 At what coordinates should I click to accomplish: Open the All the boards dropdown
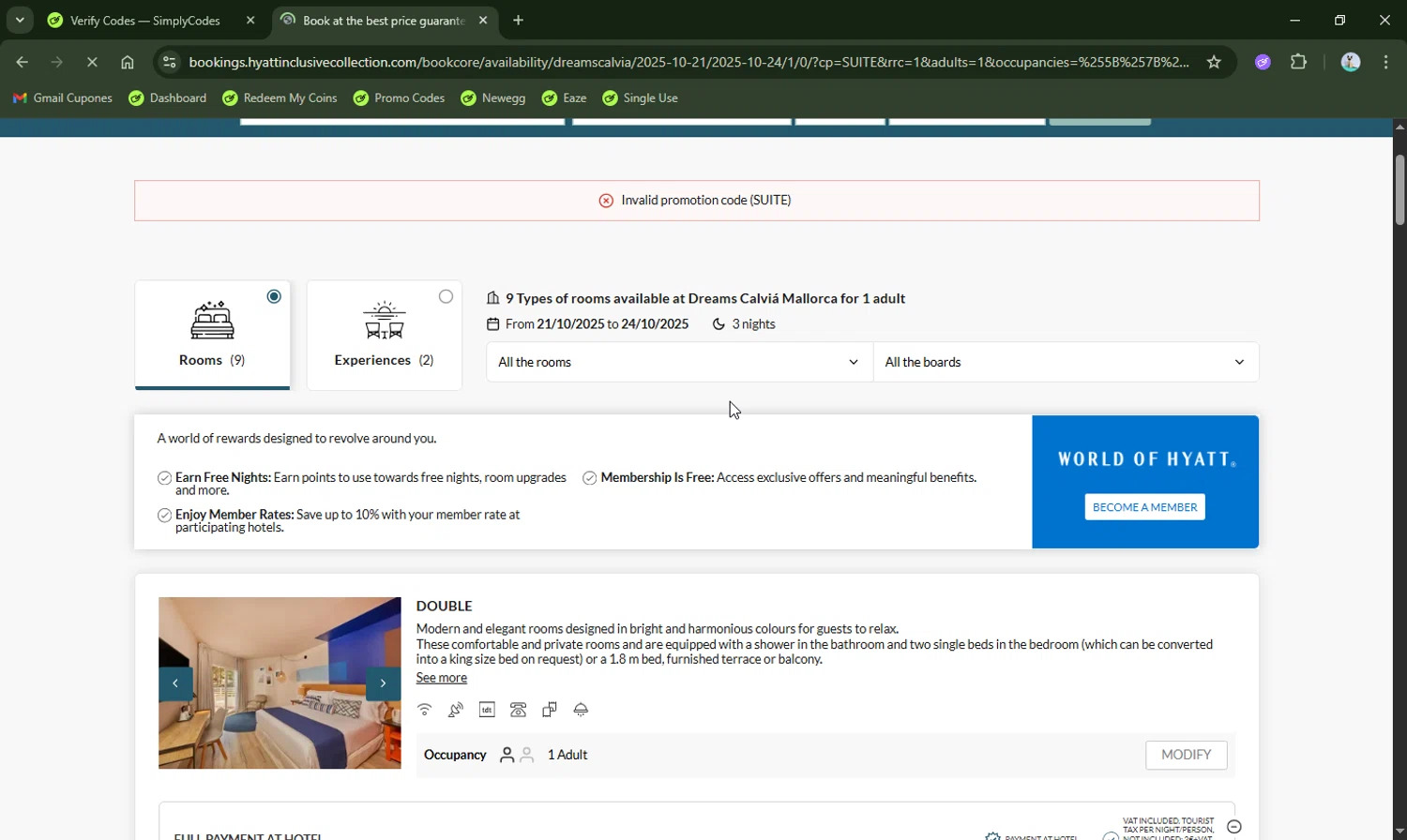(1066, 362)
